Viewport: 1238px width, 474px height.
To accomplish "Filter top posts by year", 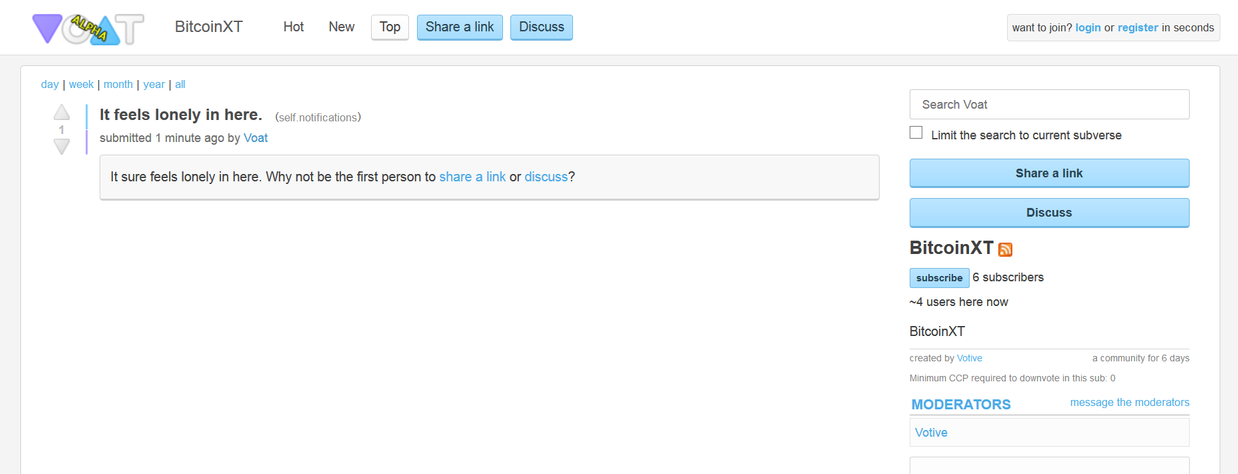I will click(x=154, y=85).
